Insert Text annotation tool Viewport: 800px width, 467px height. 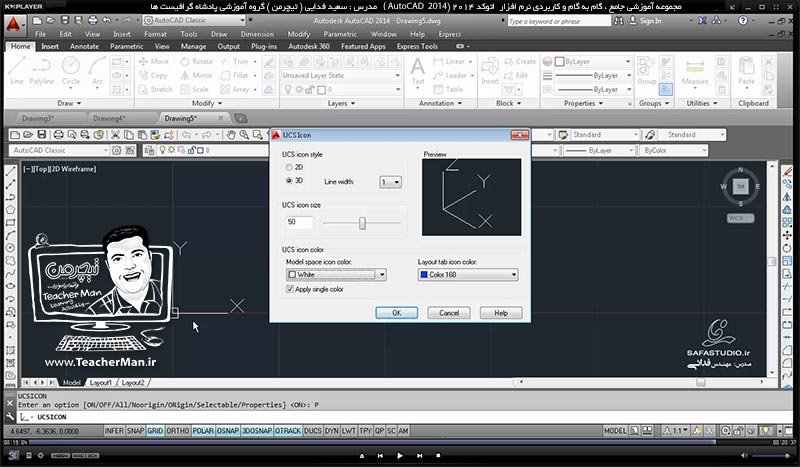(417, 71)
